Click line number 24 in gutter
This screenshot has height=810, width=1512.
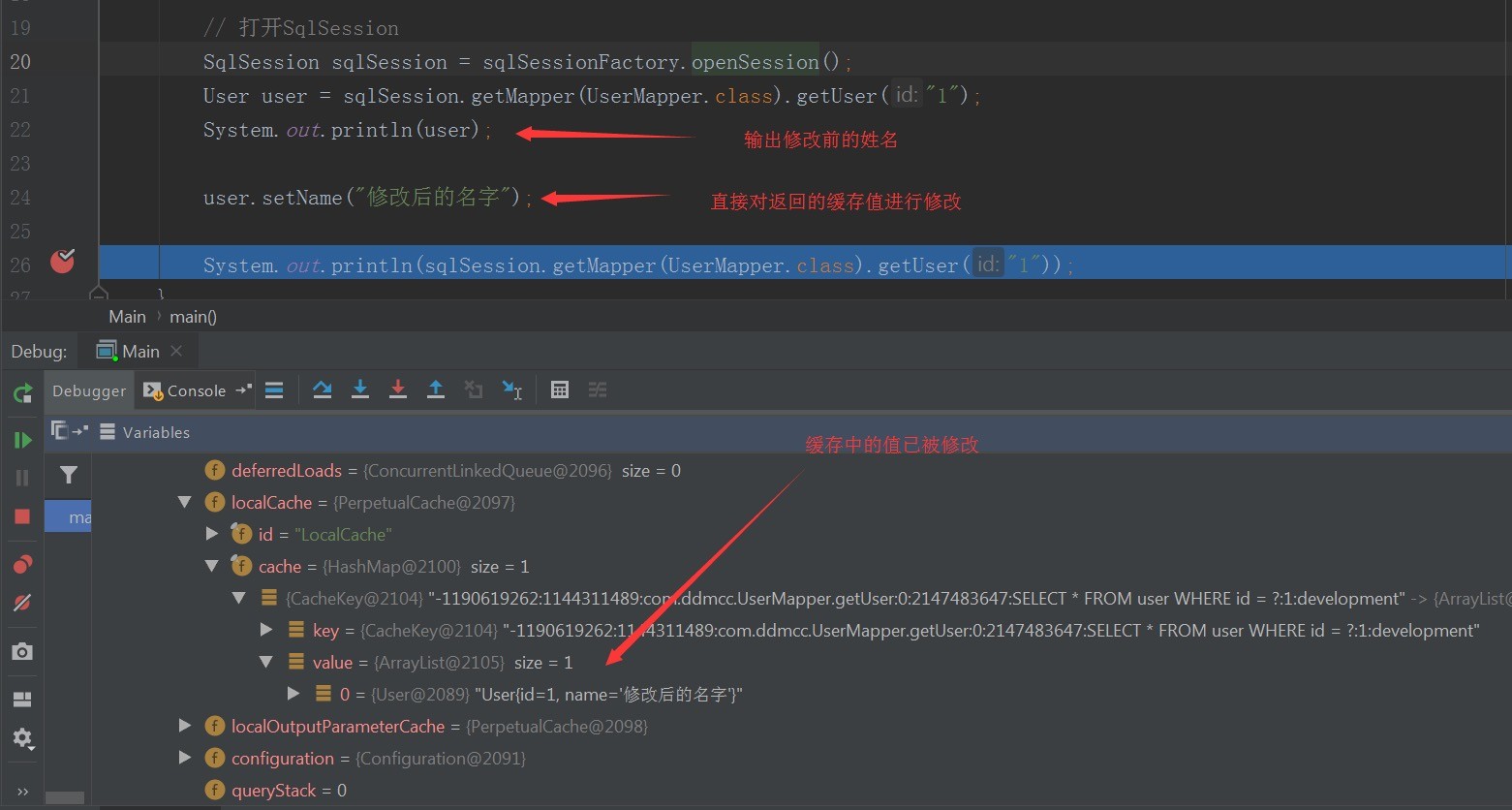coord(20,198)
